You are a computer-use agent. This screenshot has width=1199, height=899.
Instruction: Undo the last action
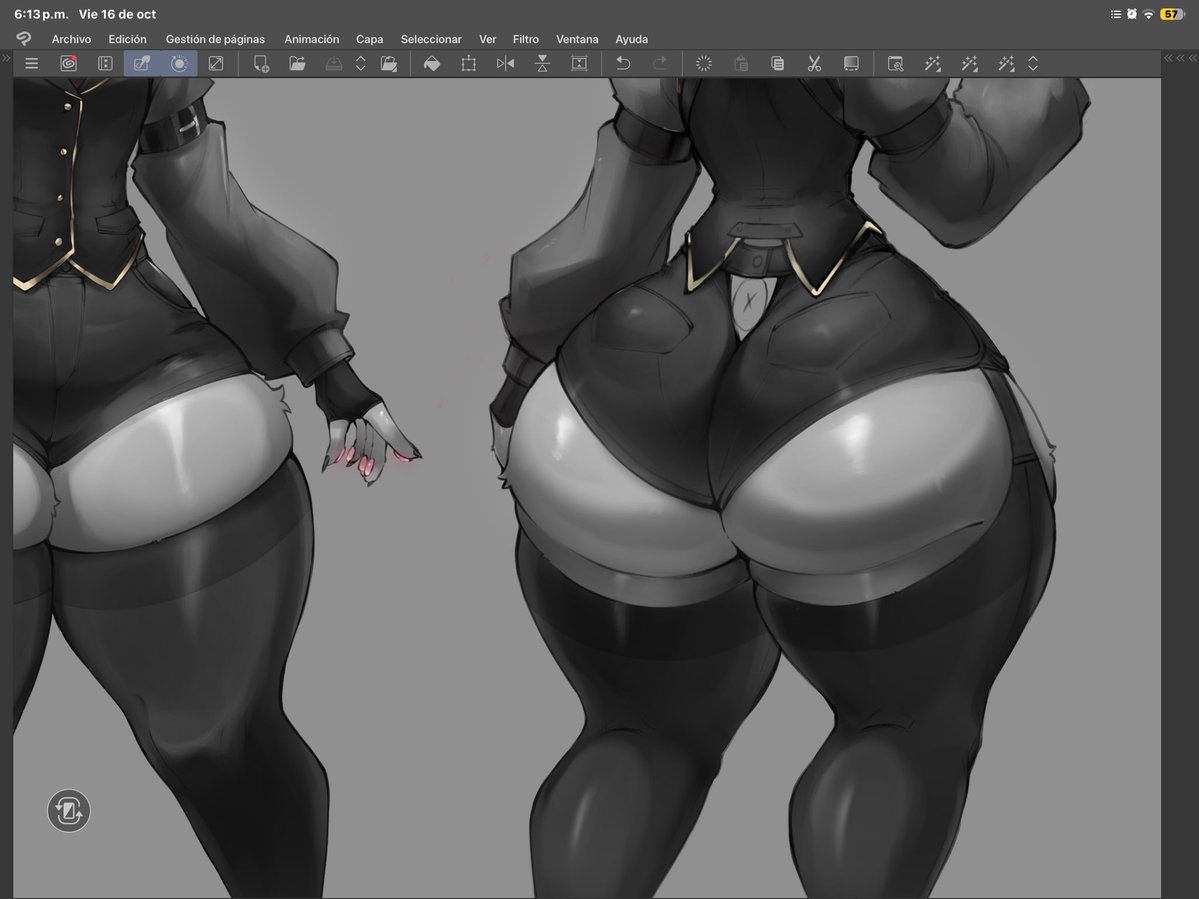[x=623, y=63]
